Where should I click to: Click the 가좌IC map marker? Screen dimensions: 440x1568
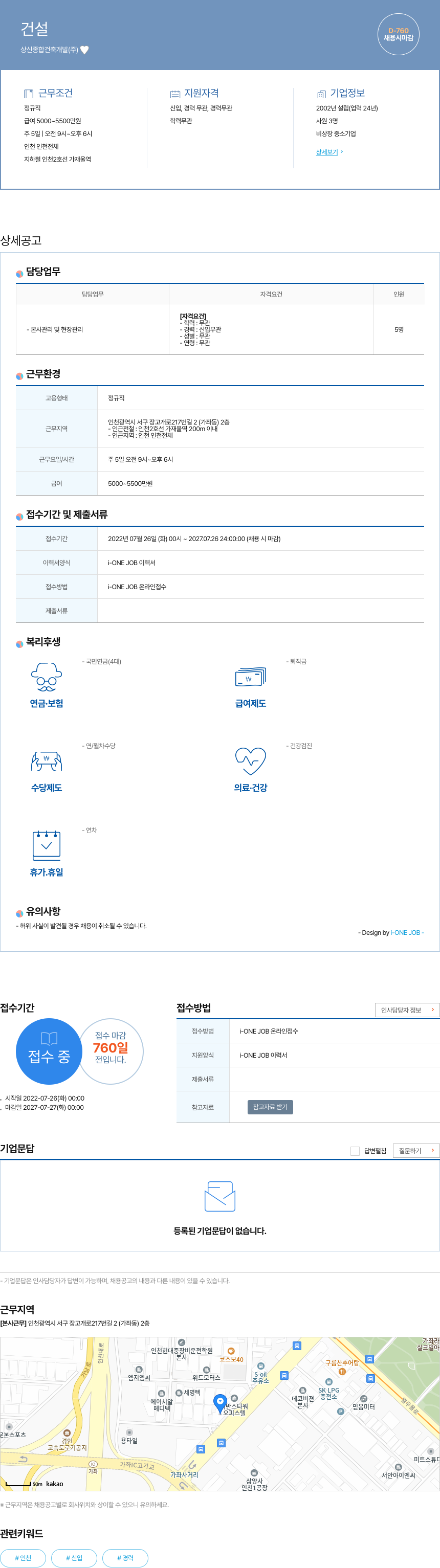93,1464
